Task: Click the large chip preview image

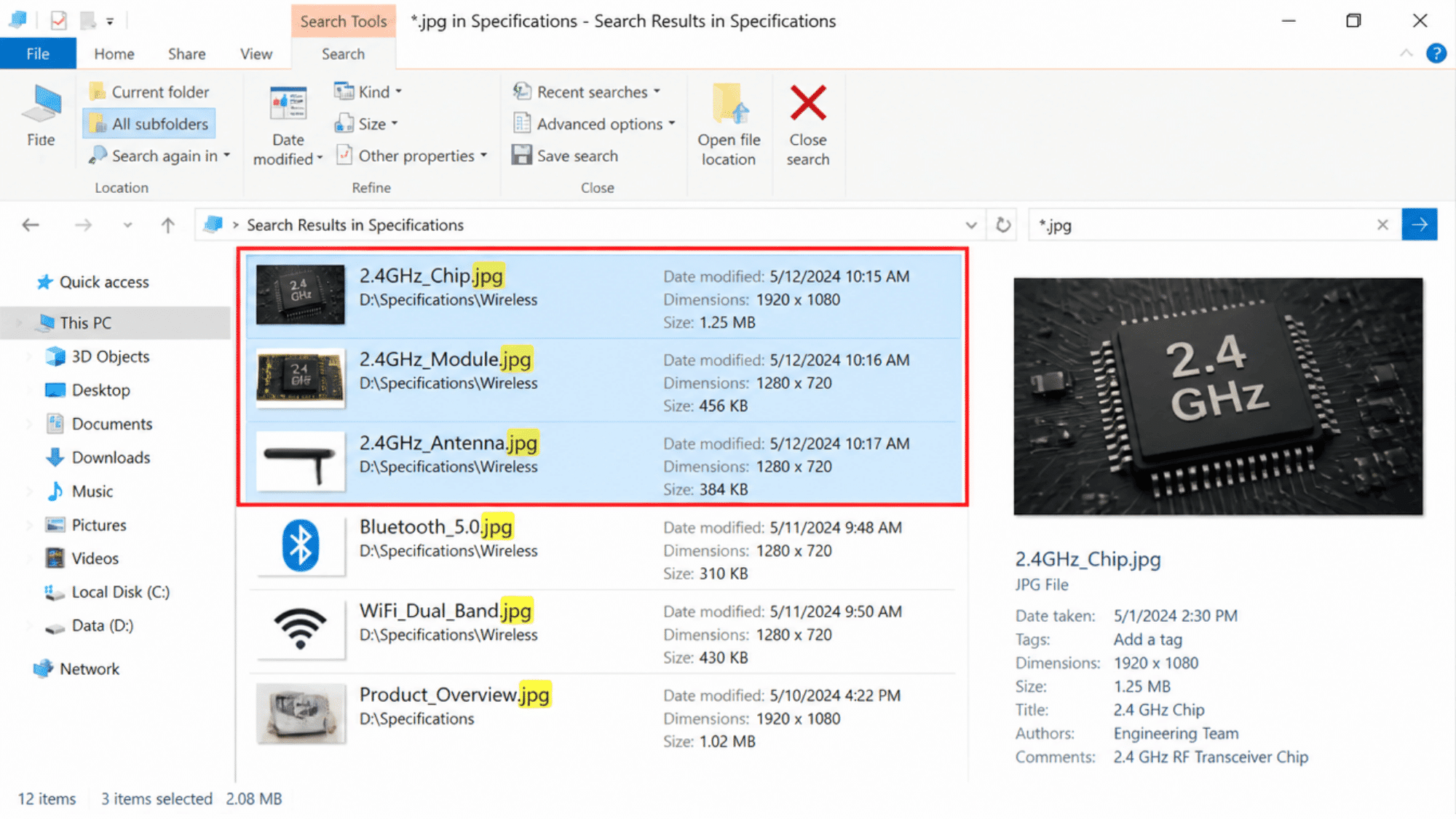Action: [1218, 396]
